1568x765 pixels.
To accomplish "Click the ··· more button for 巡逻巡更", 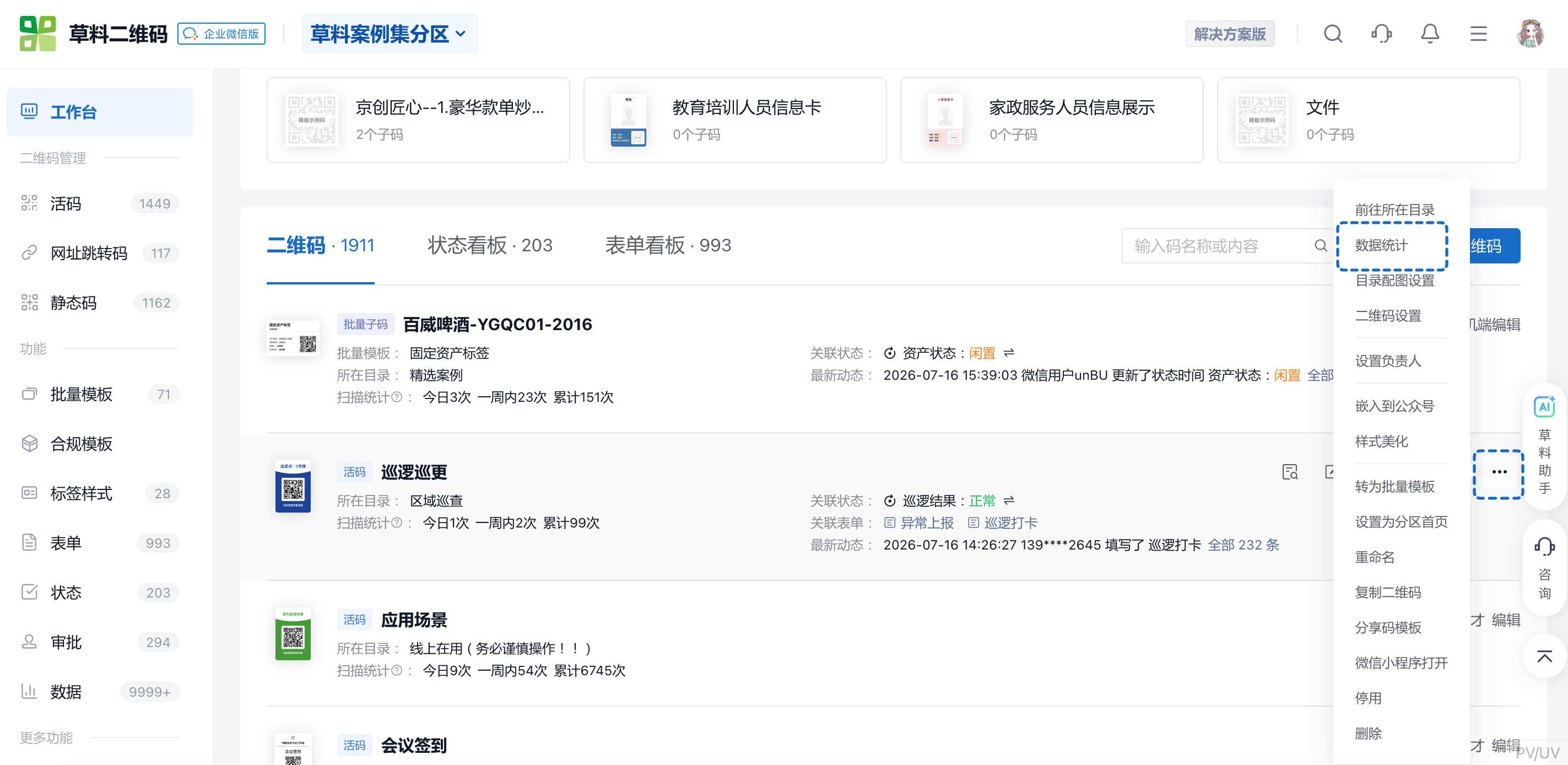I will pos(1499,472).
